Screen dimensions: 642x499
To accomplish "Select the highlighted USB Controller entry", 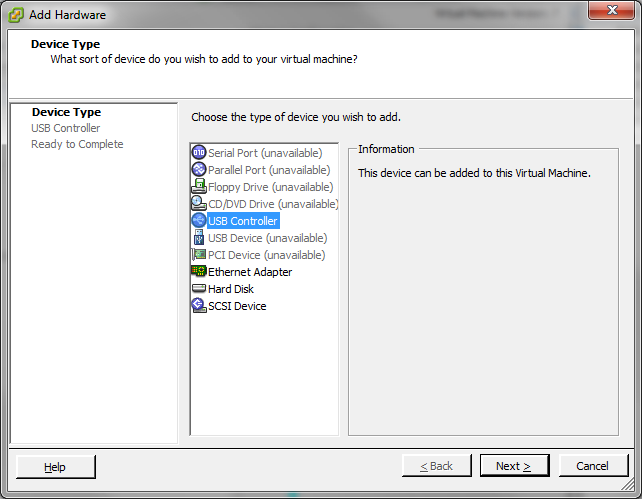I will (x=243, y=221).
